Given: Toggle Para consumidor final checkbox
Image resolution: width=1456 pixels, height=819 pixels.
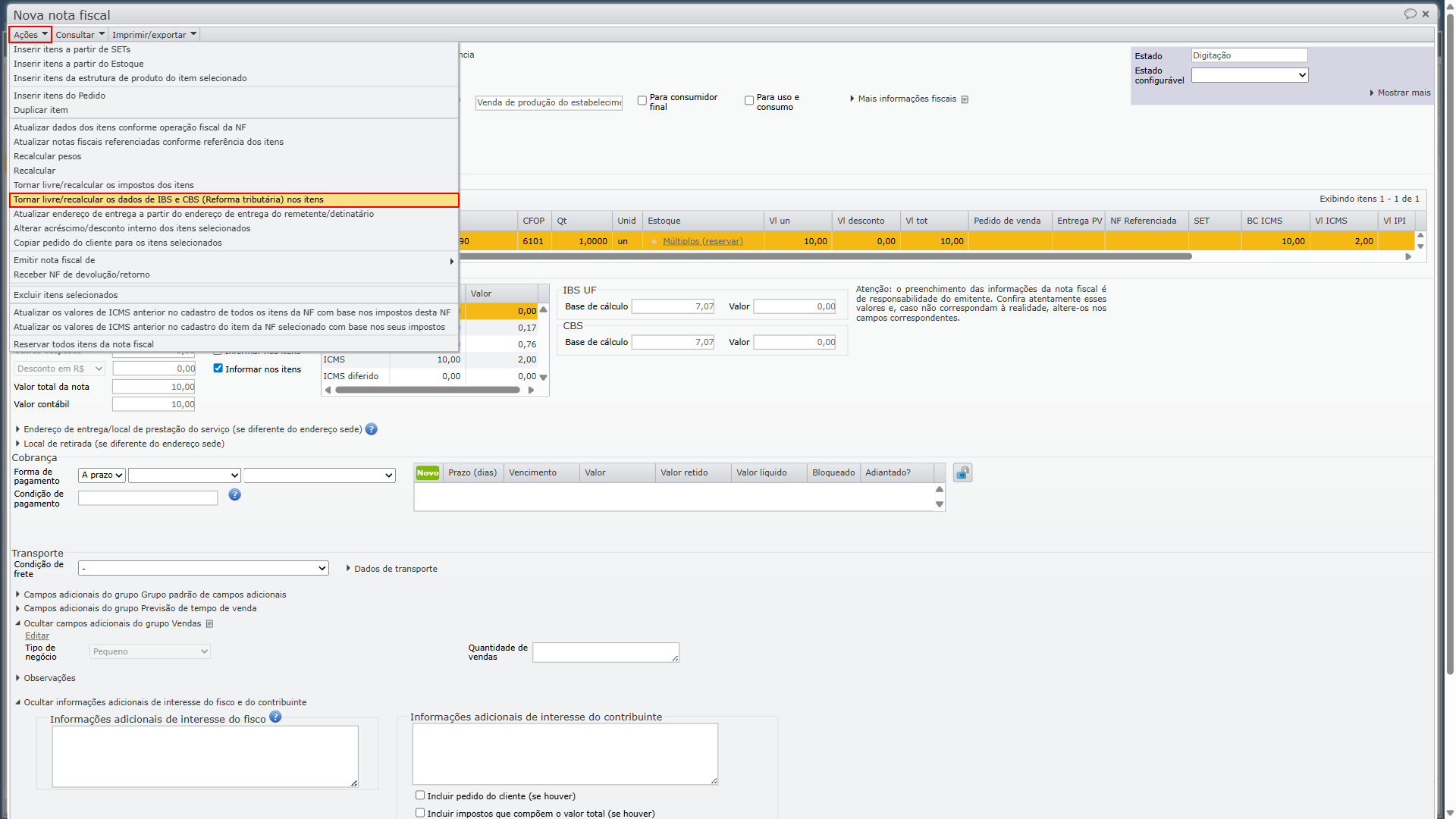Looking at the screenshot, I should tap(642, 100).
